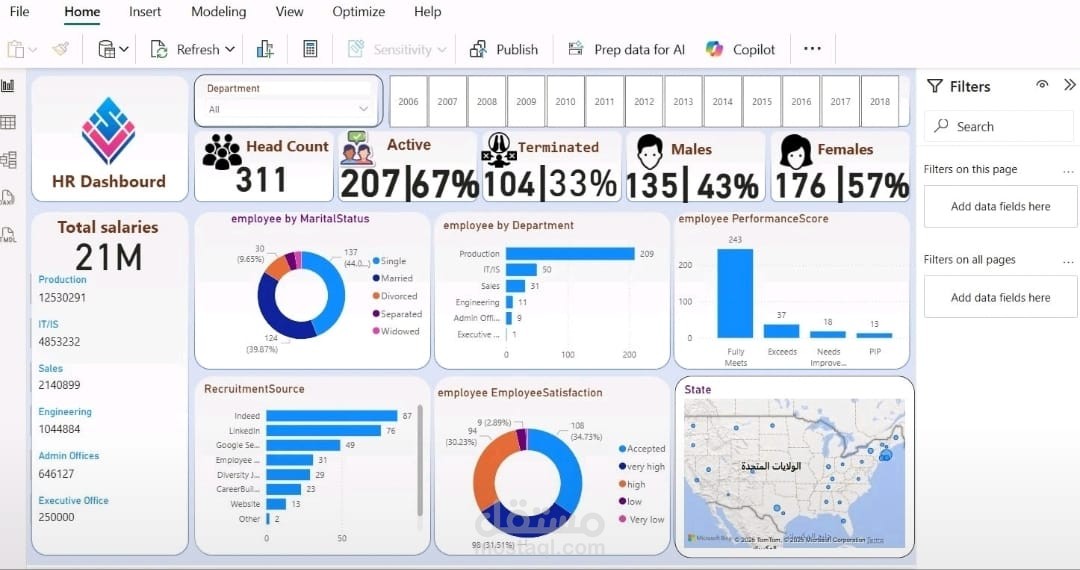1080x570 pixels.
Task: Open TMDL view in sidebar
Action: point(8,235)
